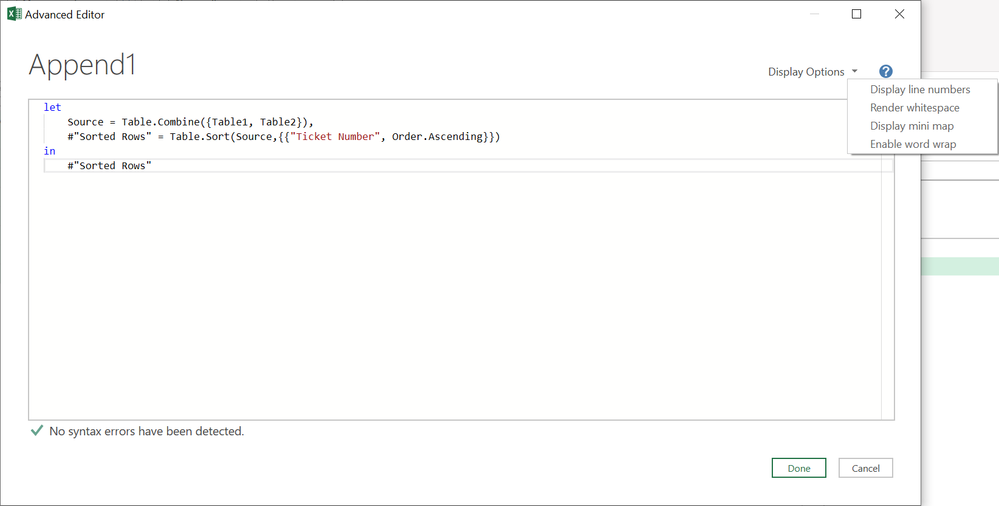Collapse the Display Options dropdown
The width and height of the screenshot is (999, 506).
tap(812, 71)
